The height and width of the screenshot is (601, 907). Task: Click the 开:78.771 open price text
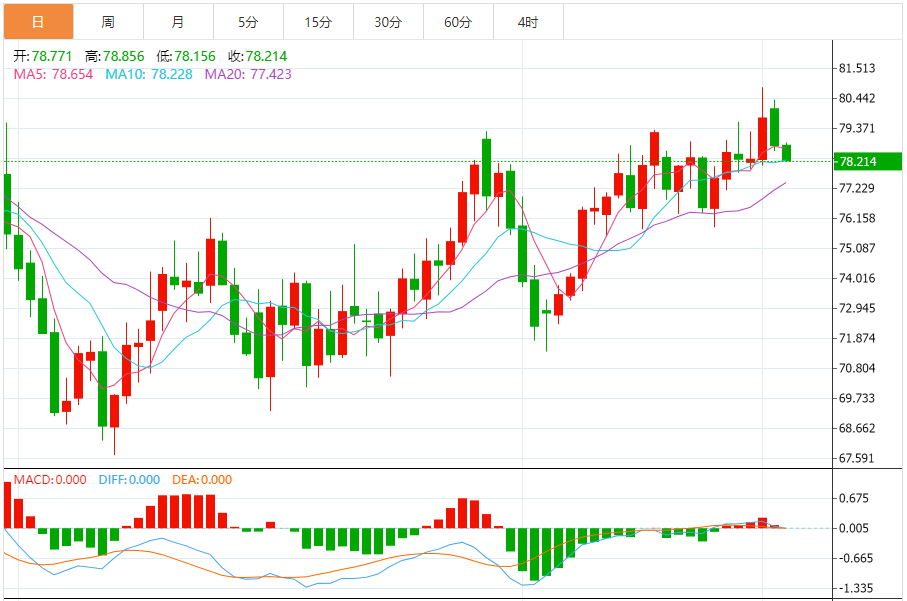click(x=43, y=56)
